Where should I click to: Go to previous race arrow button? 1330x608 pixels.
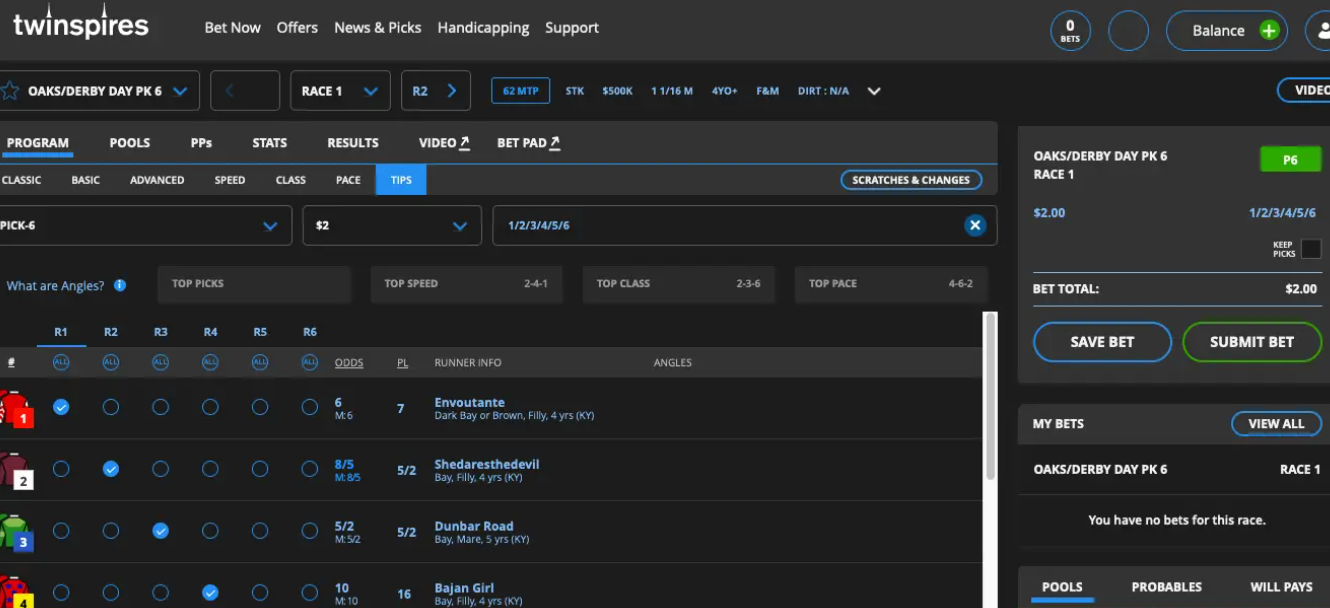coord(245,91)
